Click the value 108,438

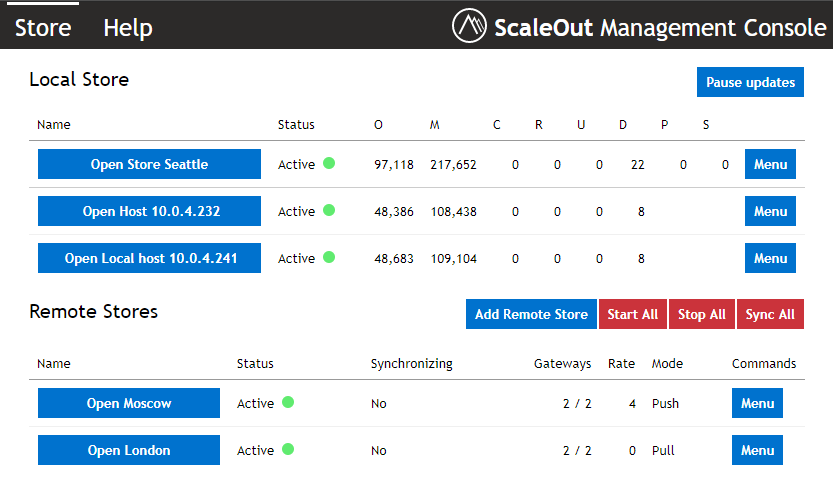tap(453, 212)
